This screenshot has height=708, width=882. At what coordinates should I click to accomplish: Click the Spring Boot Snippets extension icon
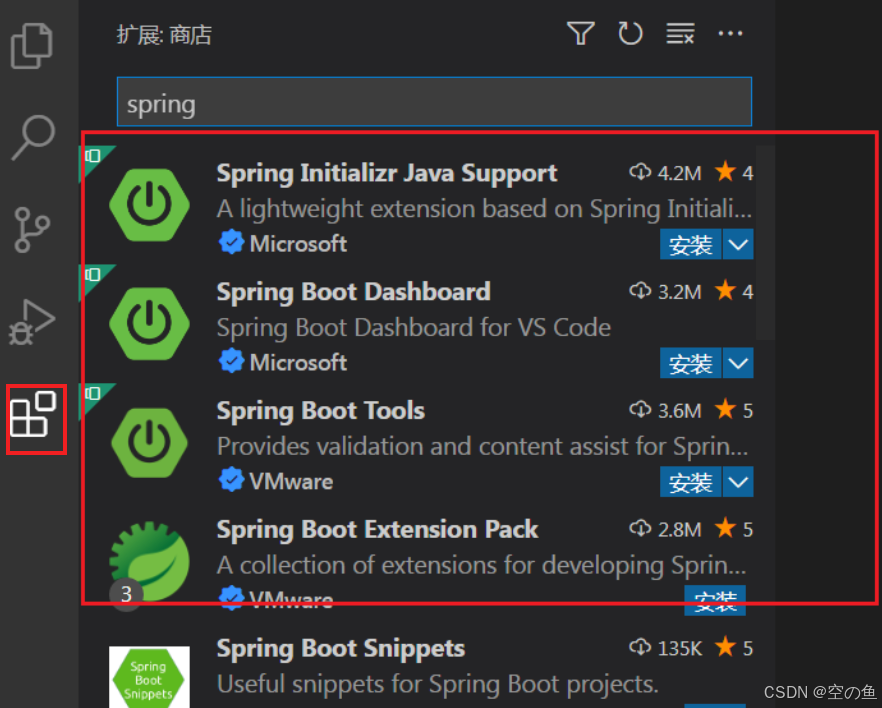149,677
